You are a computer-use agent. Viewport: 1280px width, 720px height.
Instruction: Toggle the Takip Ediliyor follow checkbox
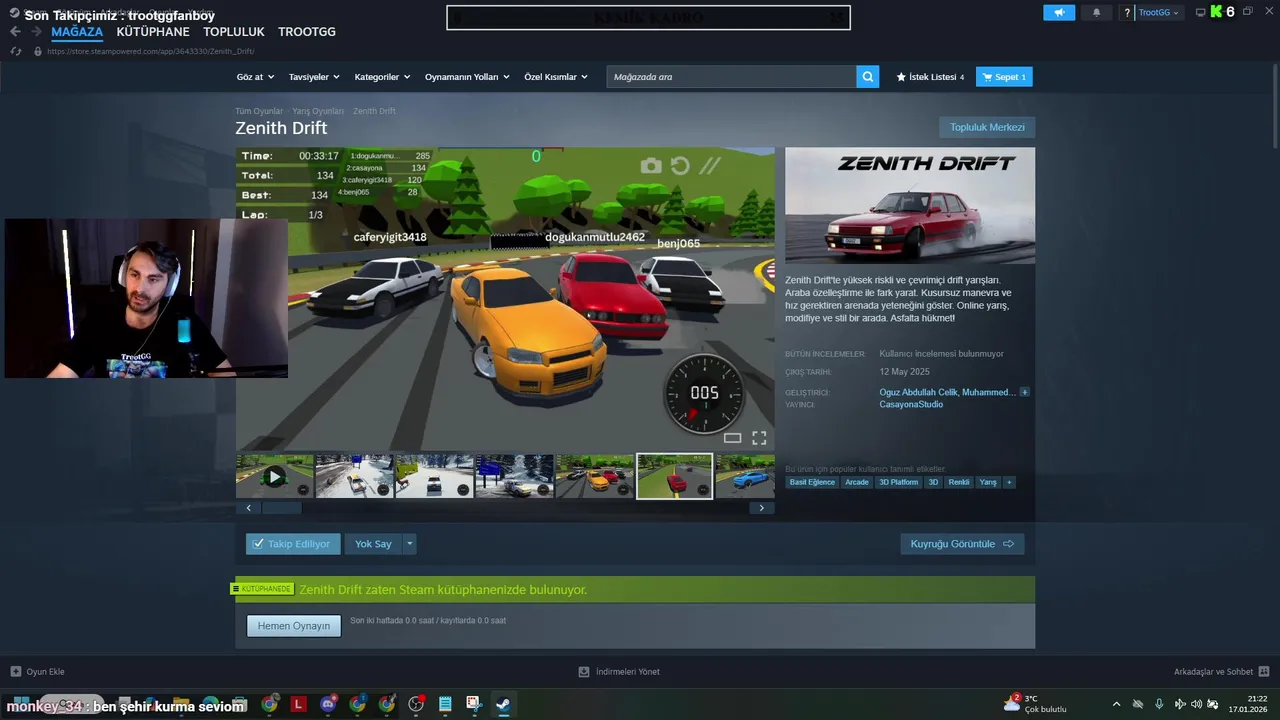258,544
